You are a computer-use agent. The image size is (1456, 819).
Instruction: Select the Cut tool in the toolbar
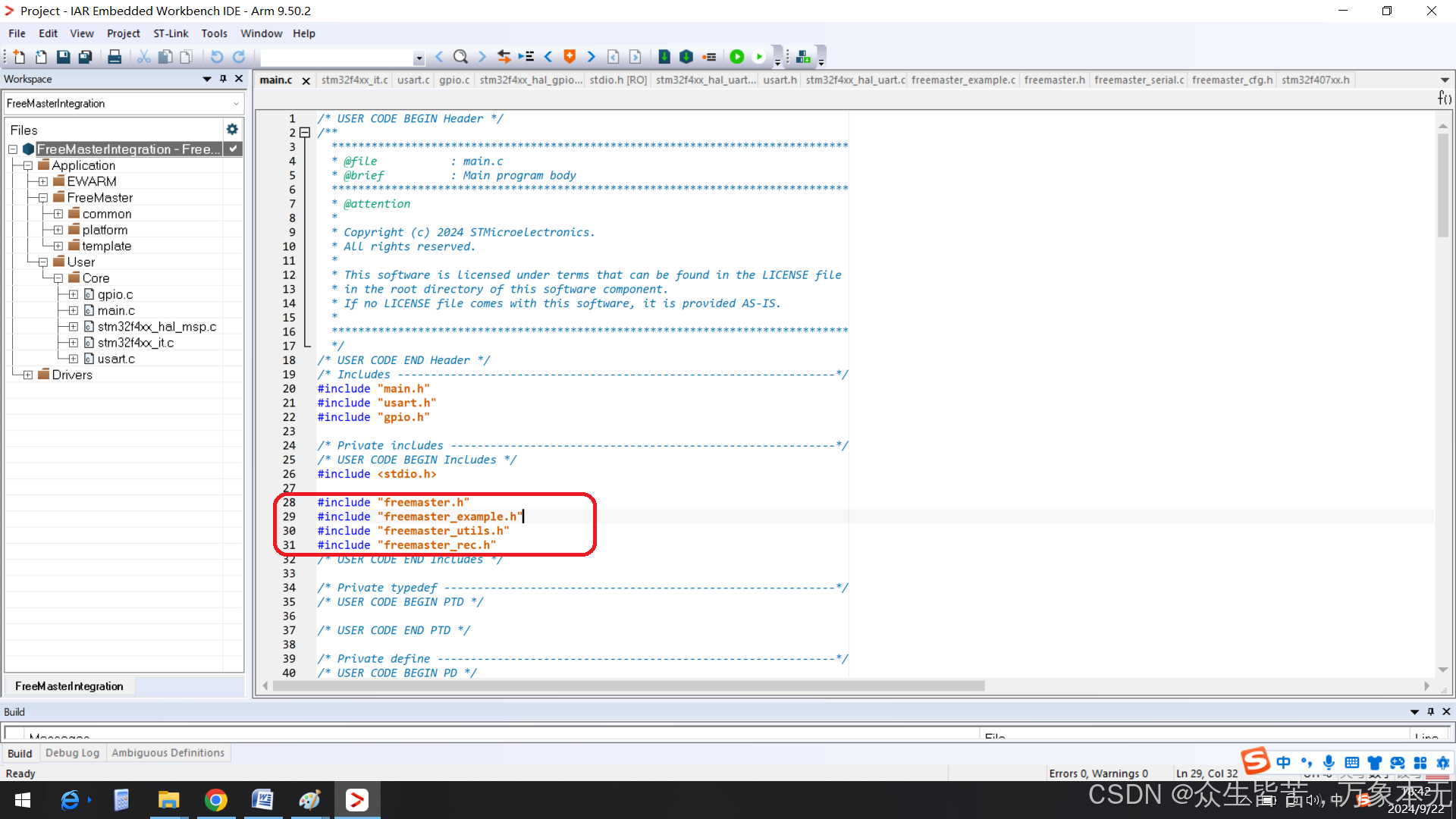143,56
